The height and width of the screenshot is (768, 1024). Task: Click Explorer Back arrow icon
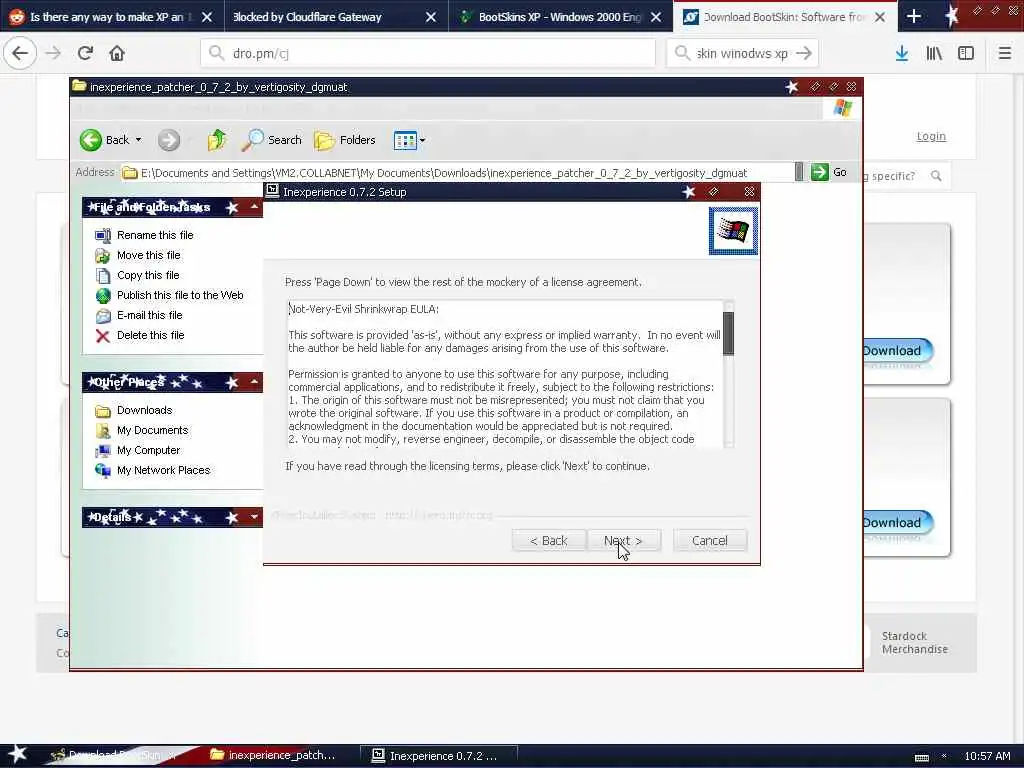point(91,140)
